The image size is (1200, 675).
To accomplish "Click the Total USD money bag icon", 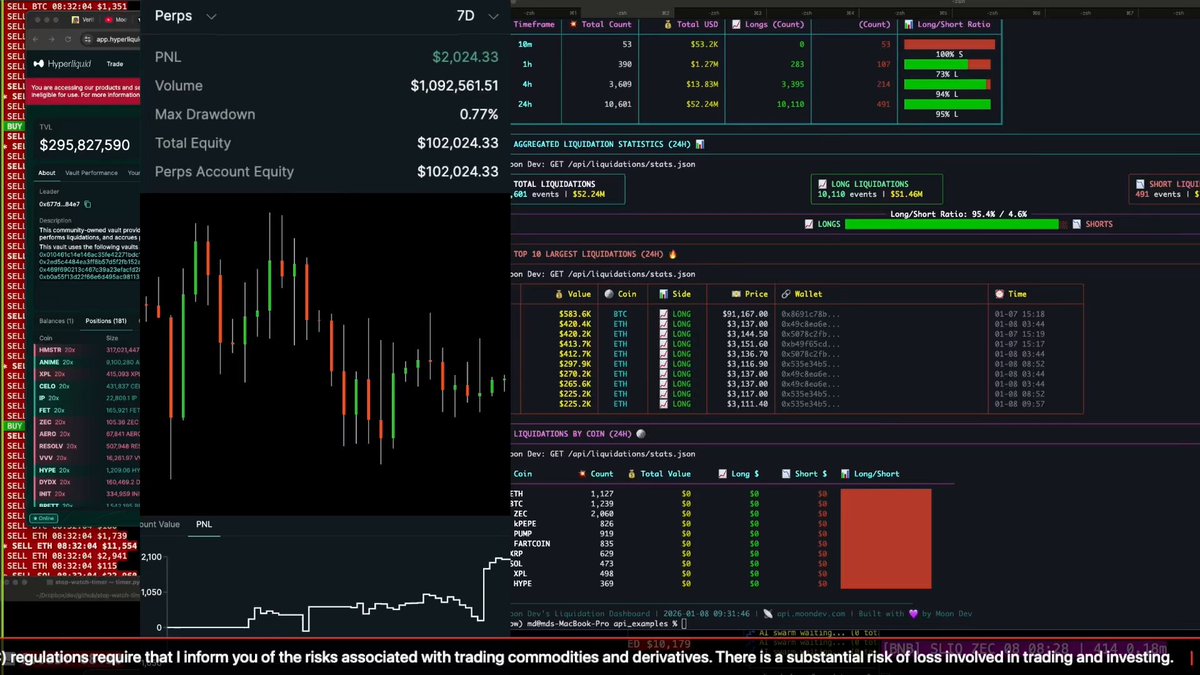I will [x=668, y=23].
